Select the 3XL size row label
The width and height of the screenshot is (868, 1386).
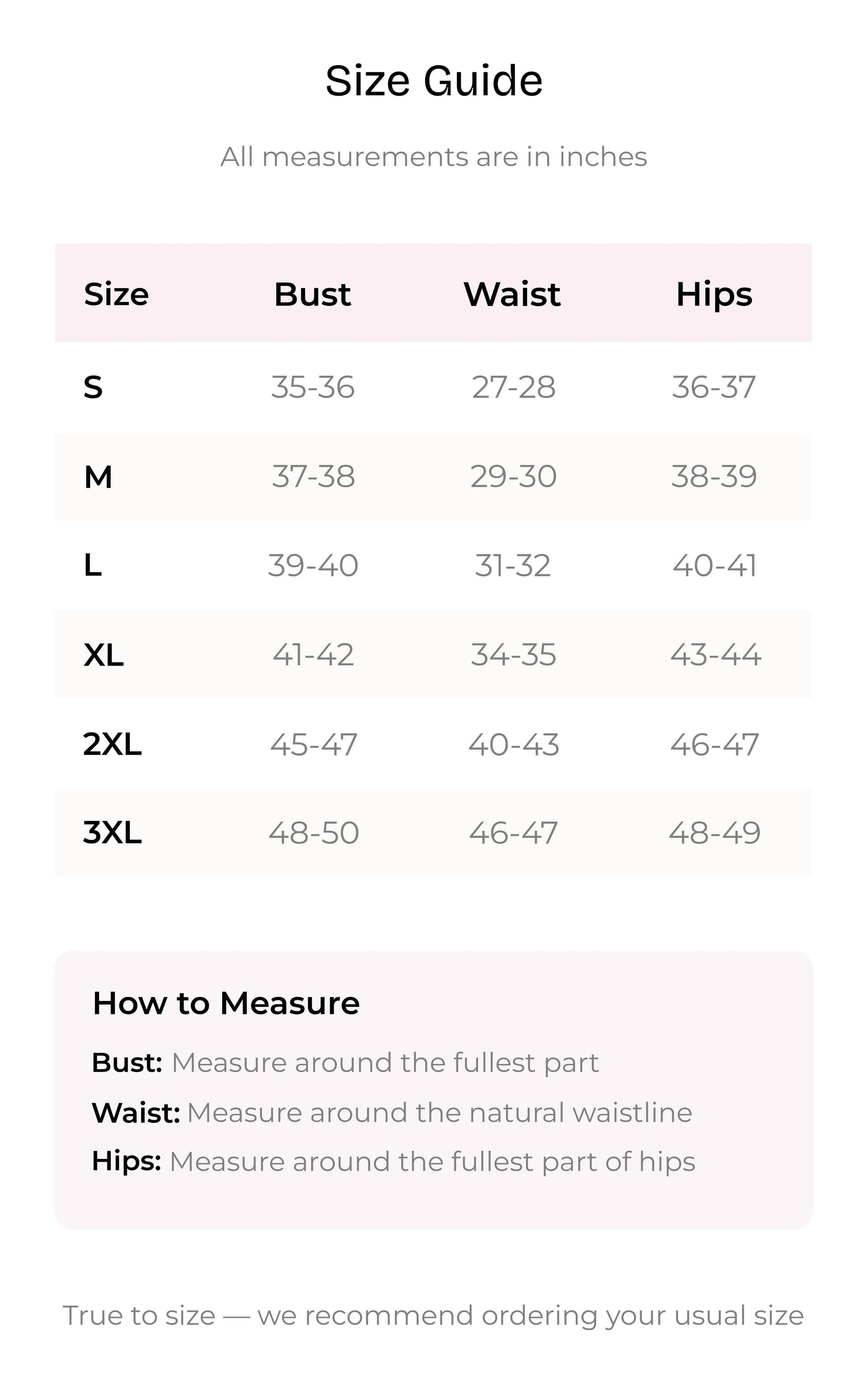click(x=112, y=832)
